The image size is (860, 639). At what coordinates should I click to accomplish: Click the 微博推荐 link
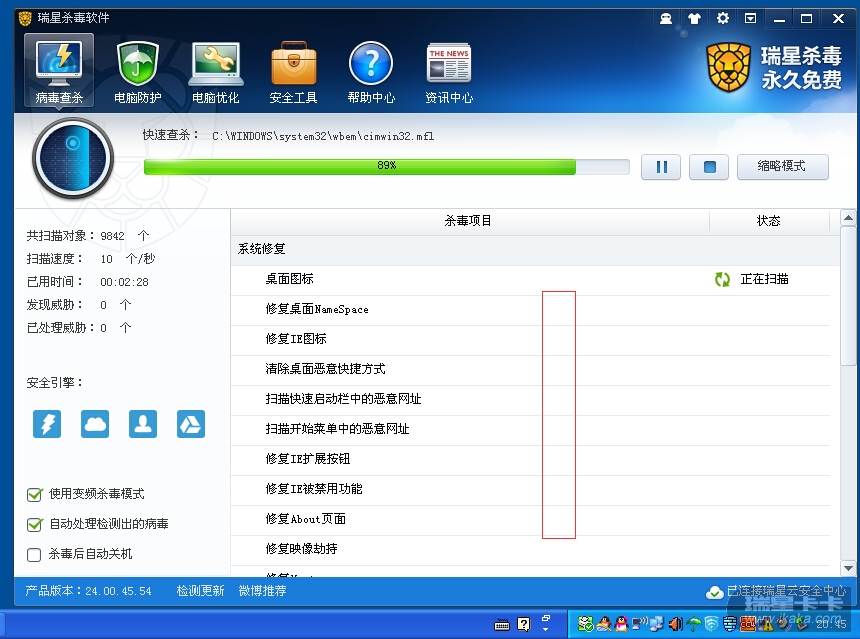pyautogui.click(x=262, y=591)
